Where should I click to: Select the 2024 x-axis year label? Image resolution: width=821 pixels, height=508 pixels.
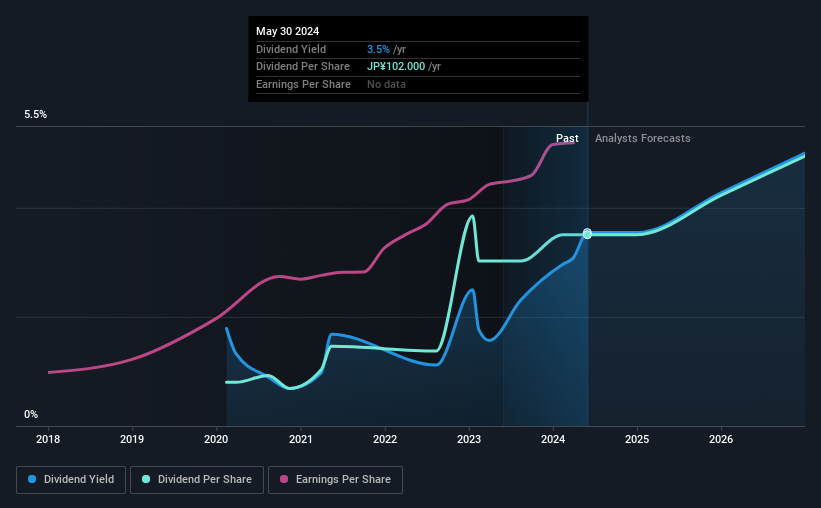(x=553, y=439)
